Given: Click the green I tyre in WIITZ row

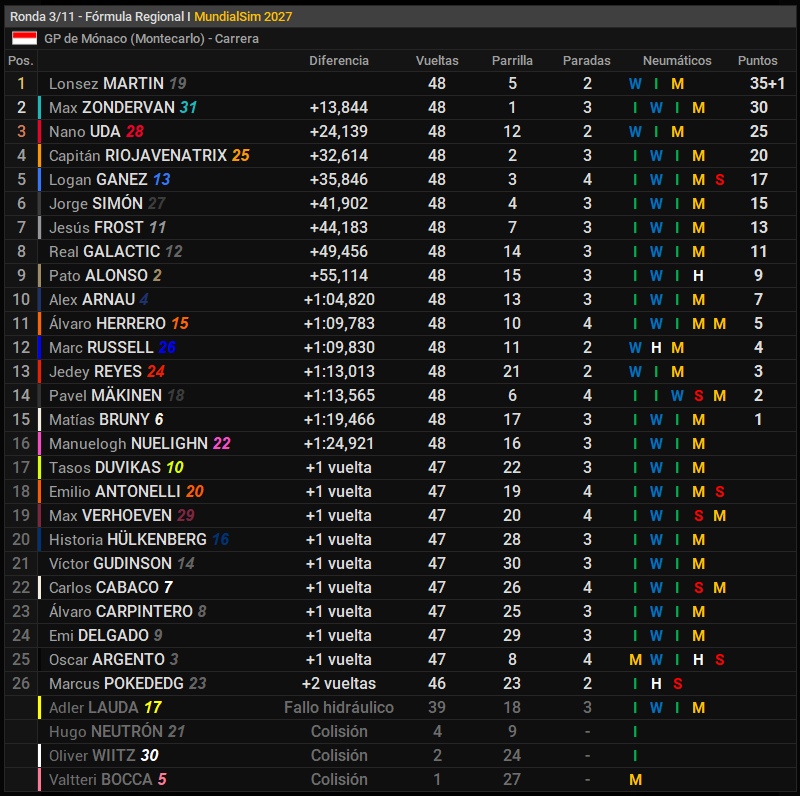Looking at the screenshot, I should tap(635, 755).
